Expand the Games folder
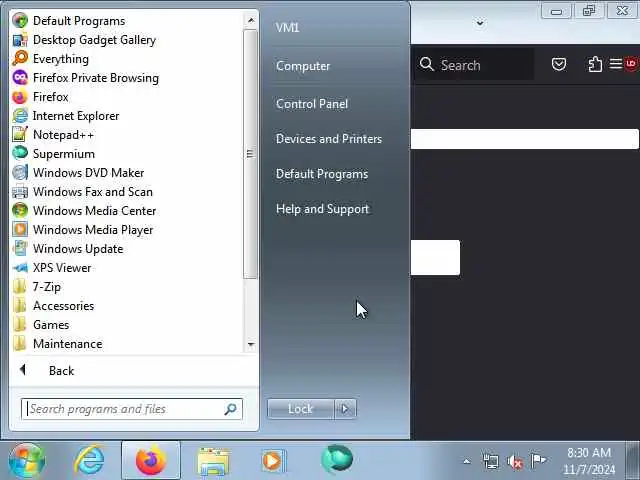The image size is (640, 480). coord(40,324)
